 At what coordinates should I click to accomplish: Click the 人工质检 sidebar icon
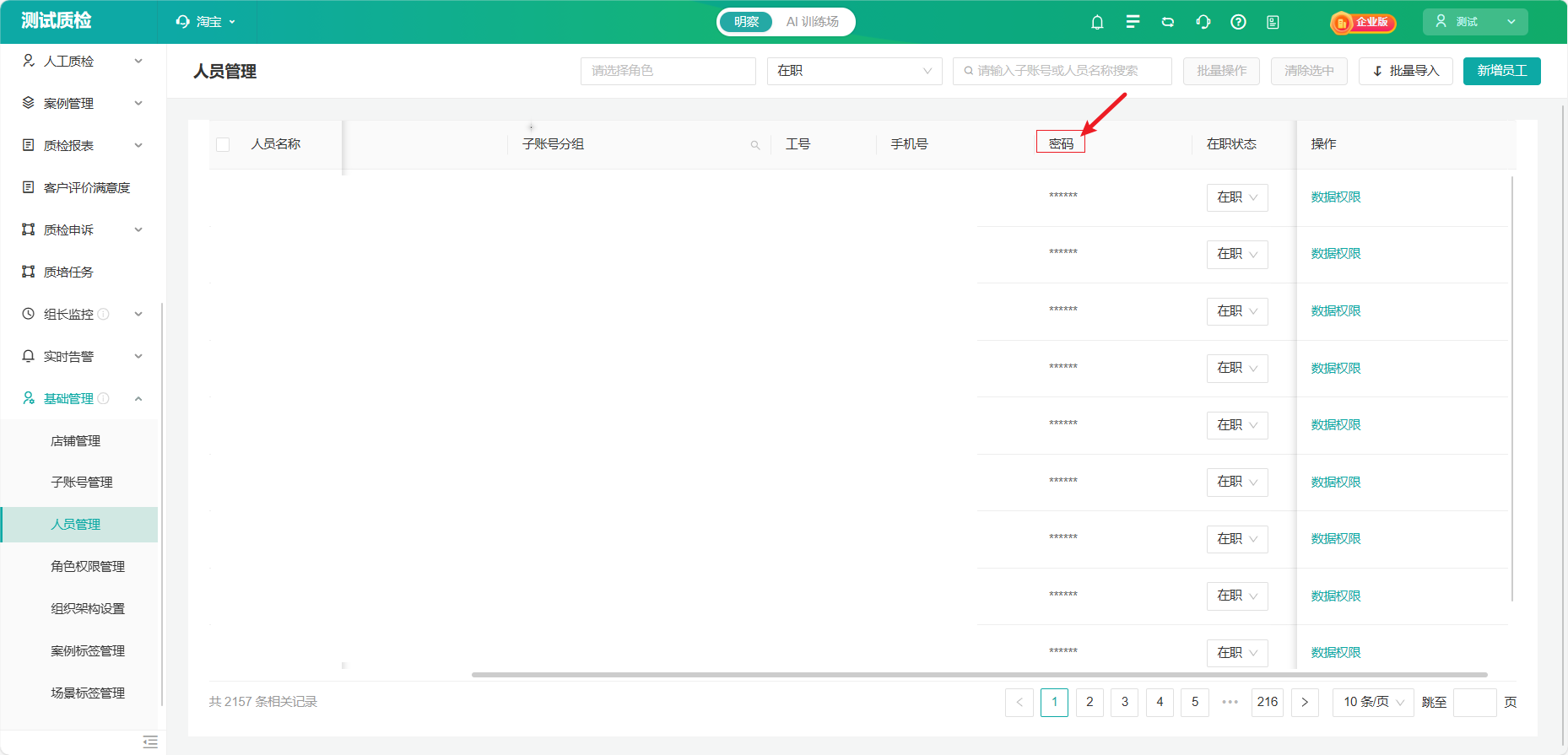pyautogui.click(x=29, y=61)
